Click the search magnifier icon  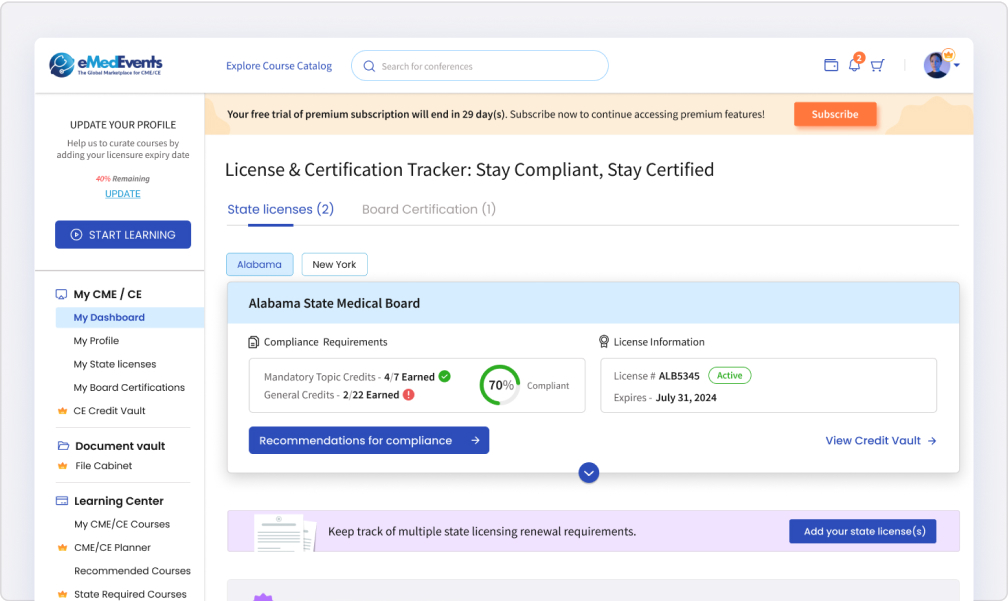coord(369,66)
